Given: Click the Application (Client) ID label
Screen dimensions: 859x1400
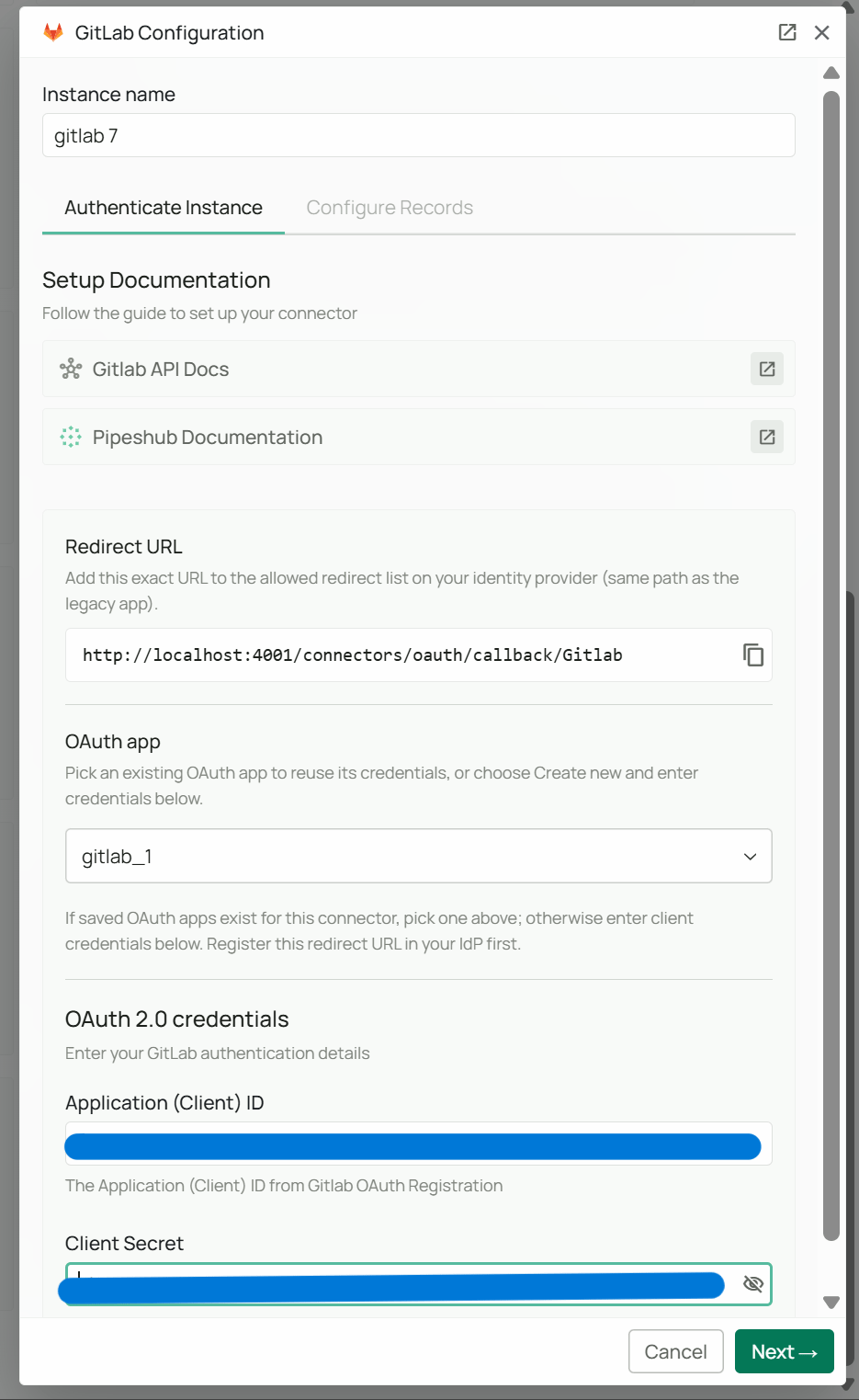Looking at the screenshot, I should click(x=164, y=1102).
